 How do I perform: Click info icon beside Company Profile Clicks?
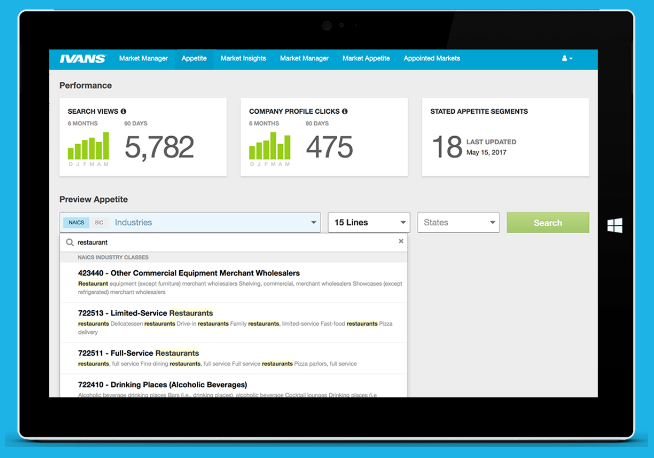[345, 111]
